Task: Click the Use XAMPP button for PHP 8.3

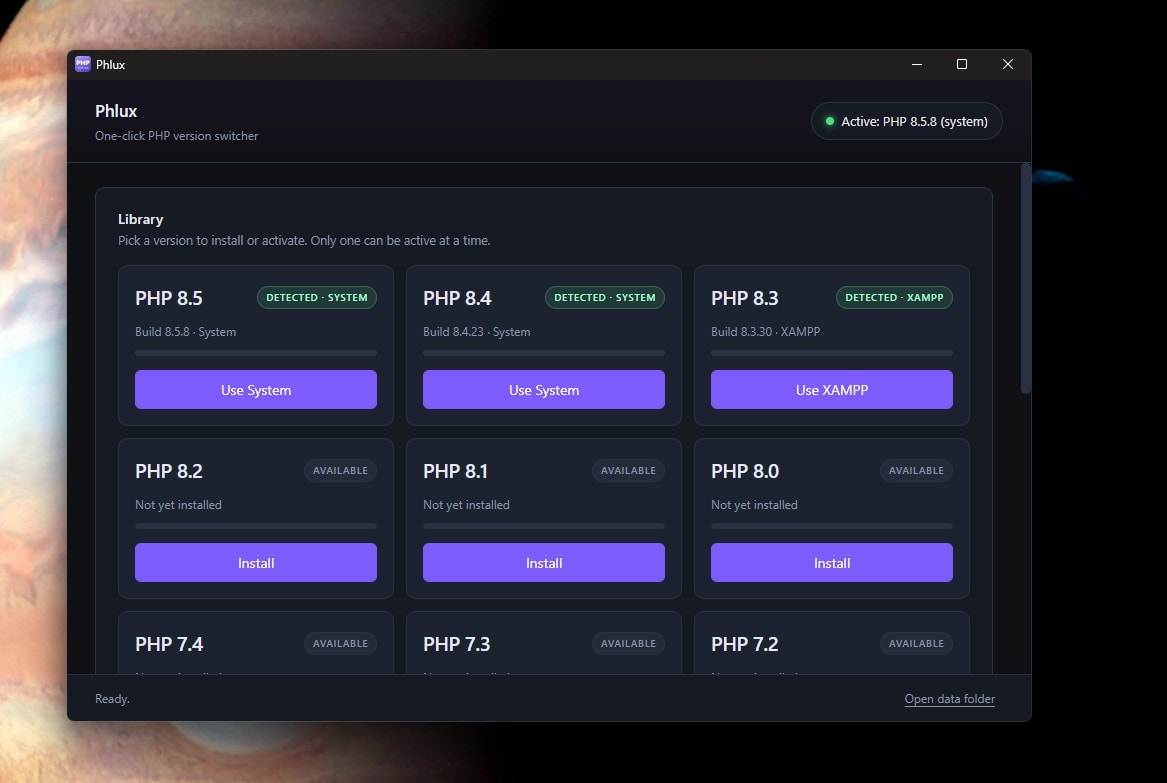Action: point(831,389)
